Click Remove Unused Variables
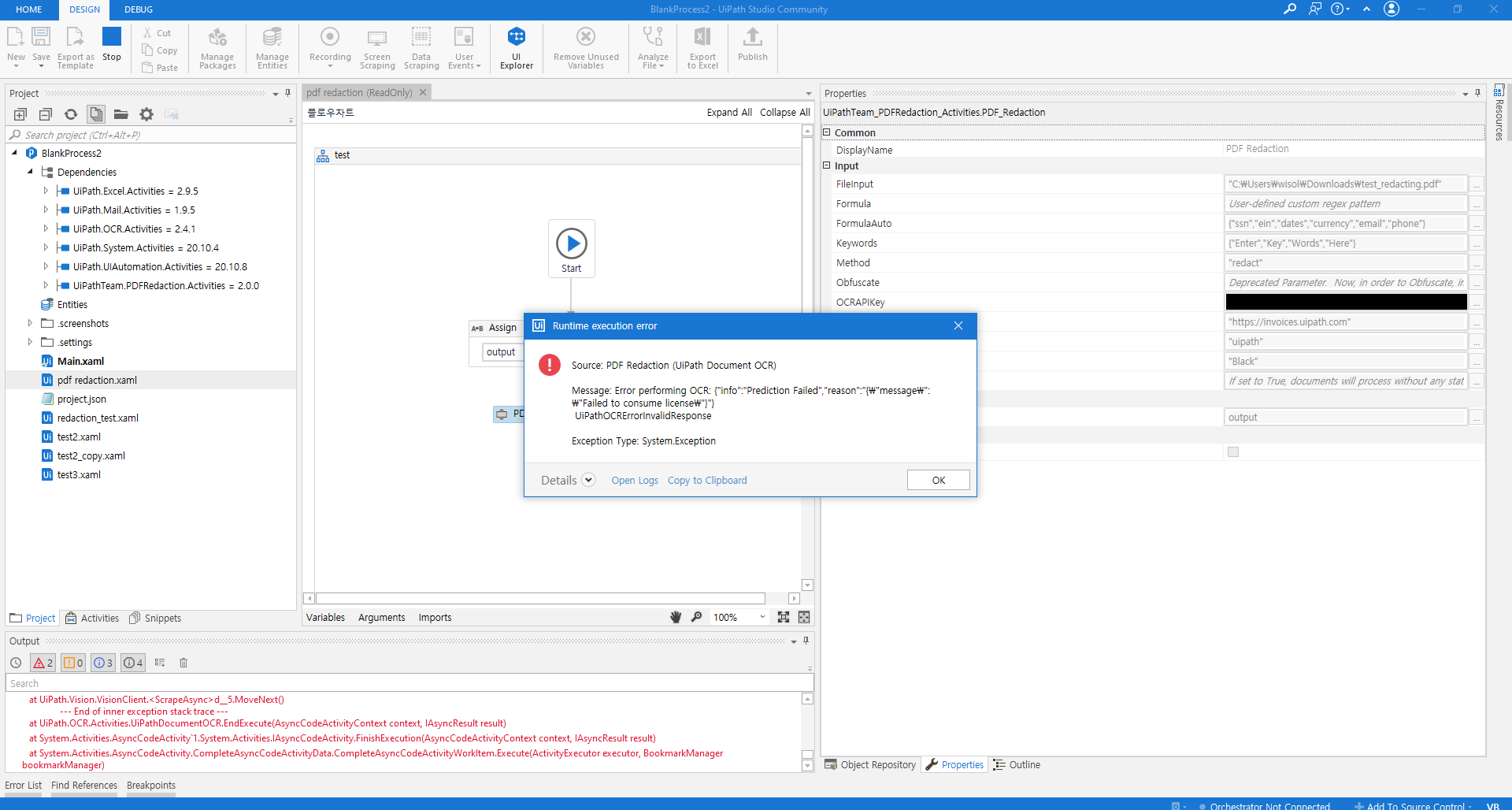 click(x=586, y=48)
